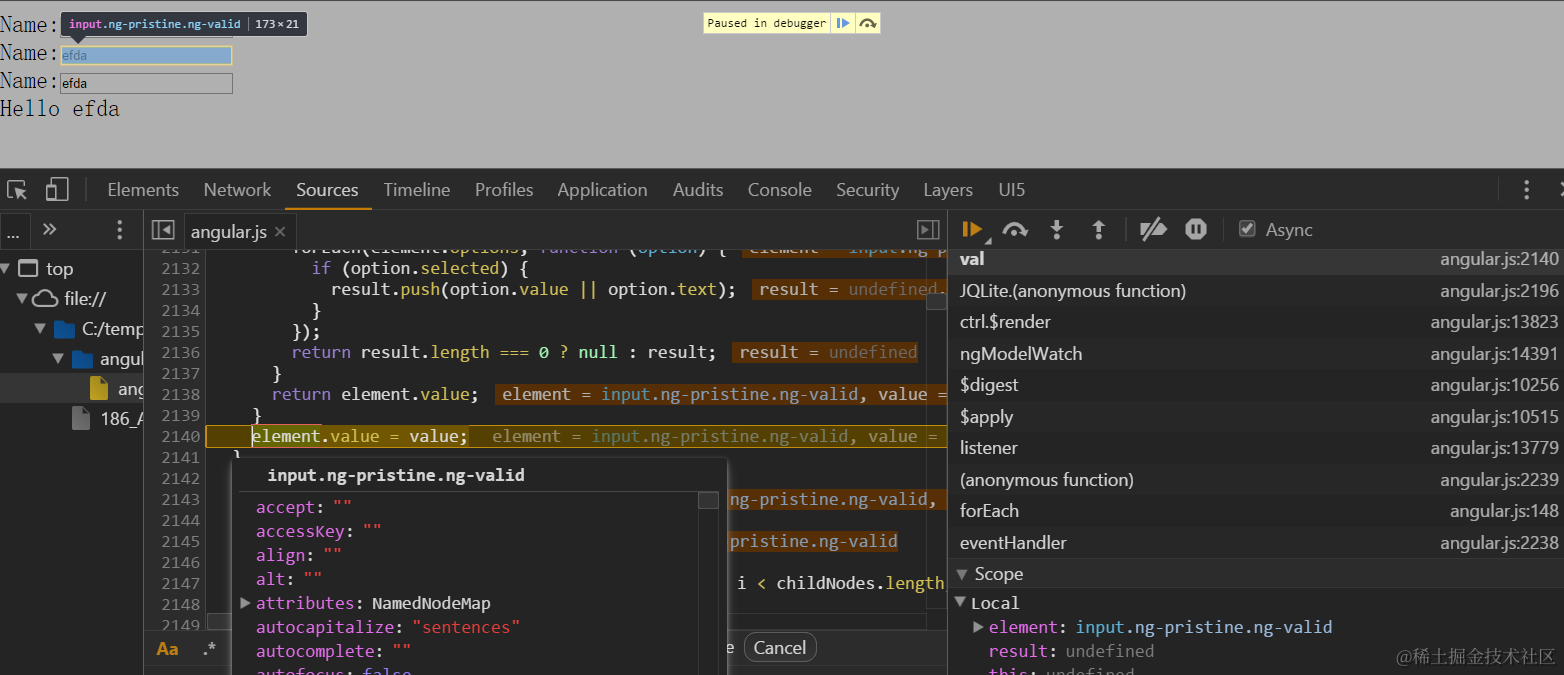The image size is (1564, 675).
Task: Select forEach call stack frame
Action: [x=1255, y=511]
